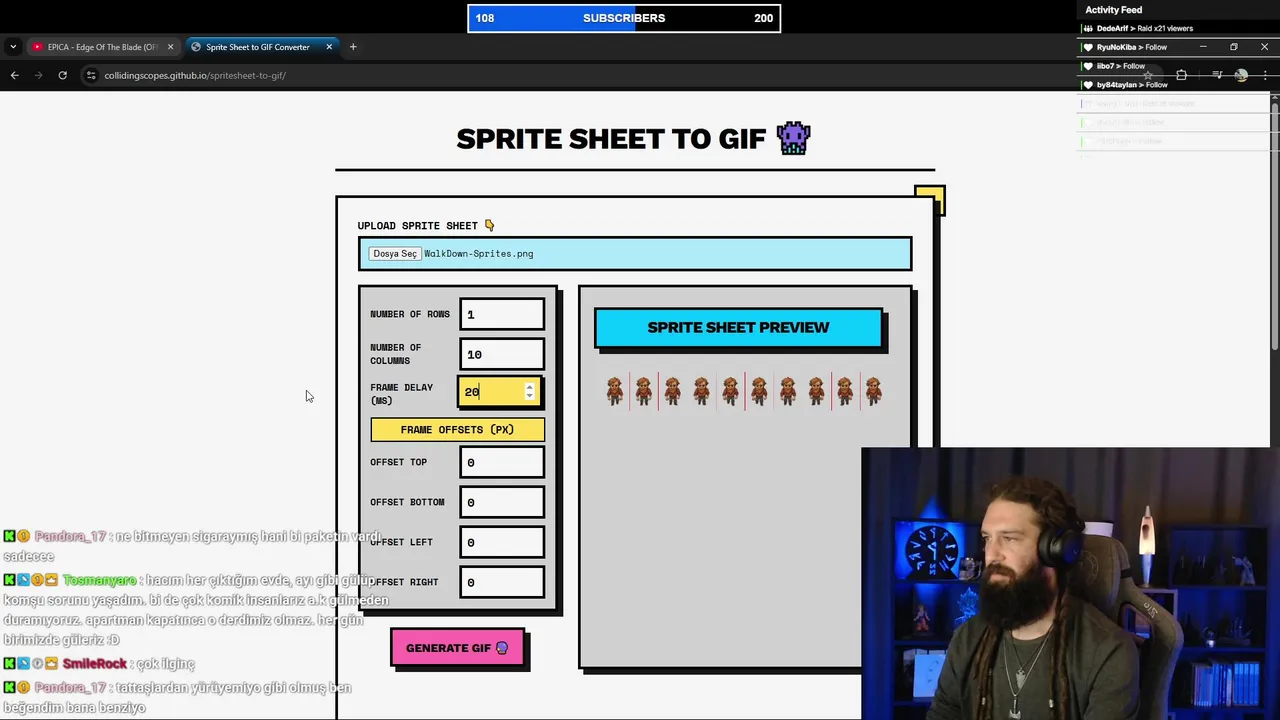The image size is (1280, 720).
Task: Click the subscribers goal progress bar
Action: coord(624,18)
